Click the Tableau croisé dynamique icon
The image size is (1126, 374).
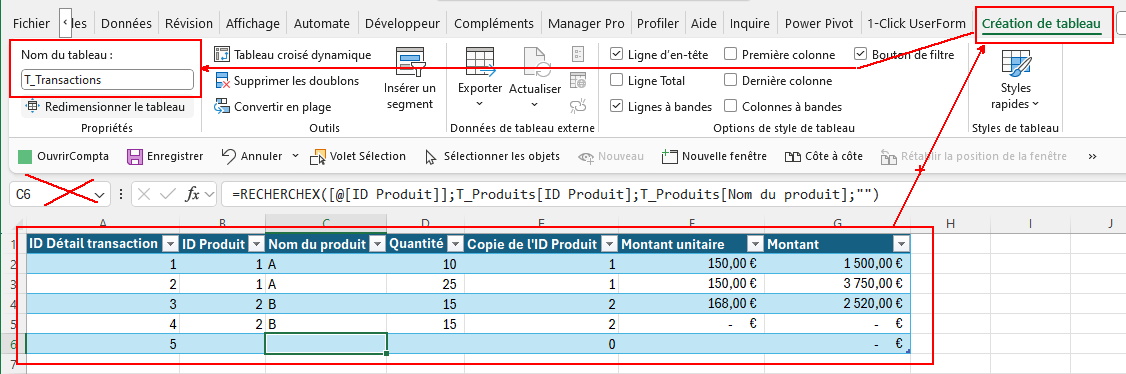(x=222, y=55)
